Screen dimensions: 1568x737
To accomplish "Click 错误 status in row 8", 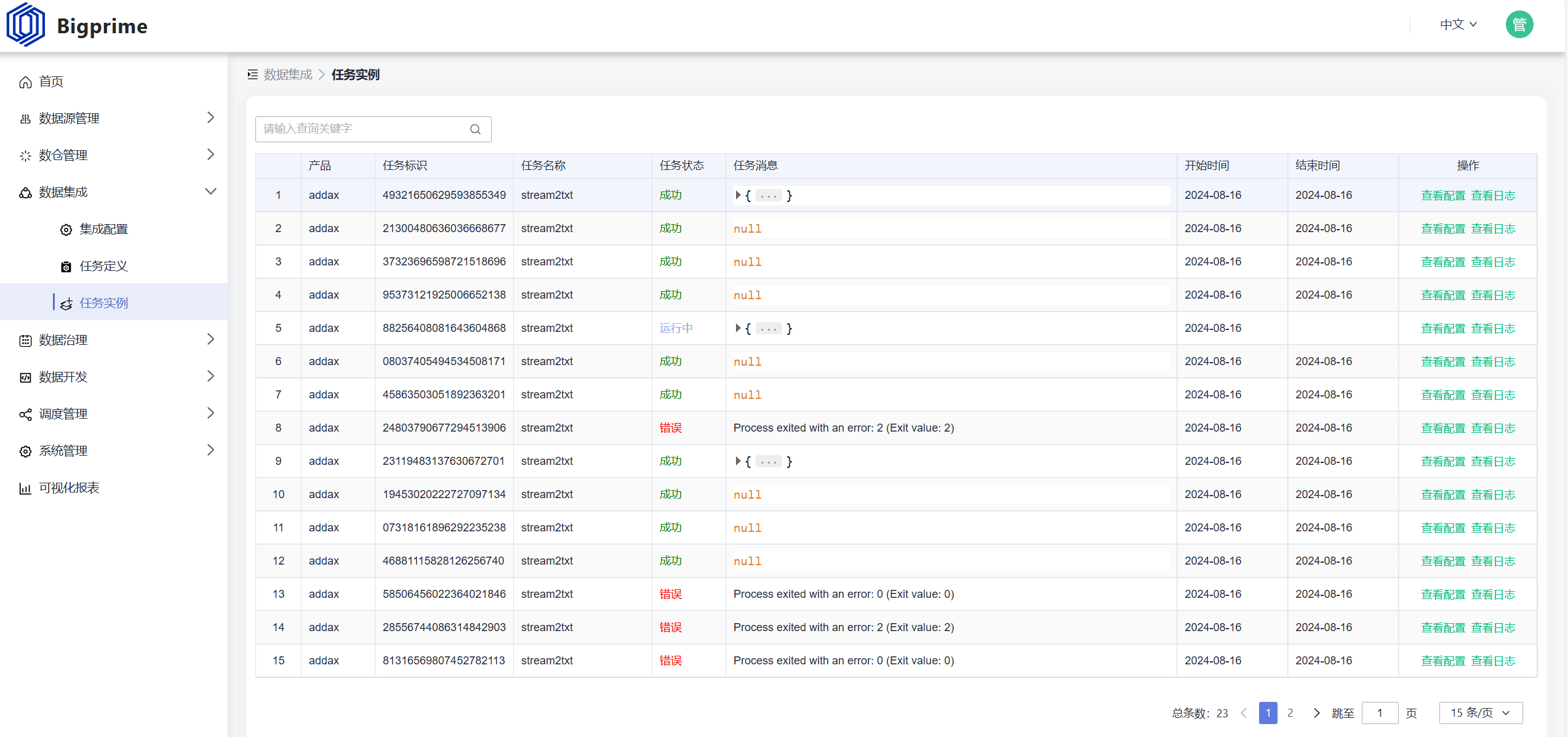I will 671,428.
